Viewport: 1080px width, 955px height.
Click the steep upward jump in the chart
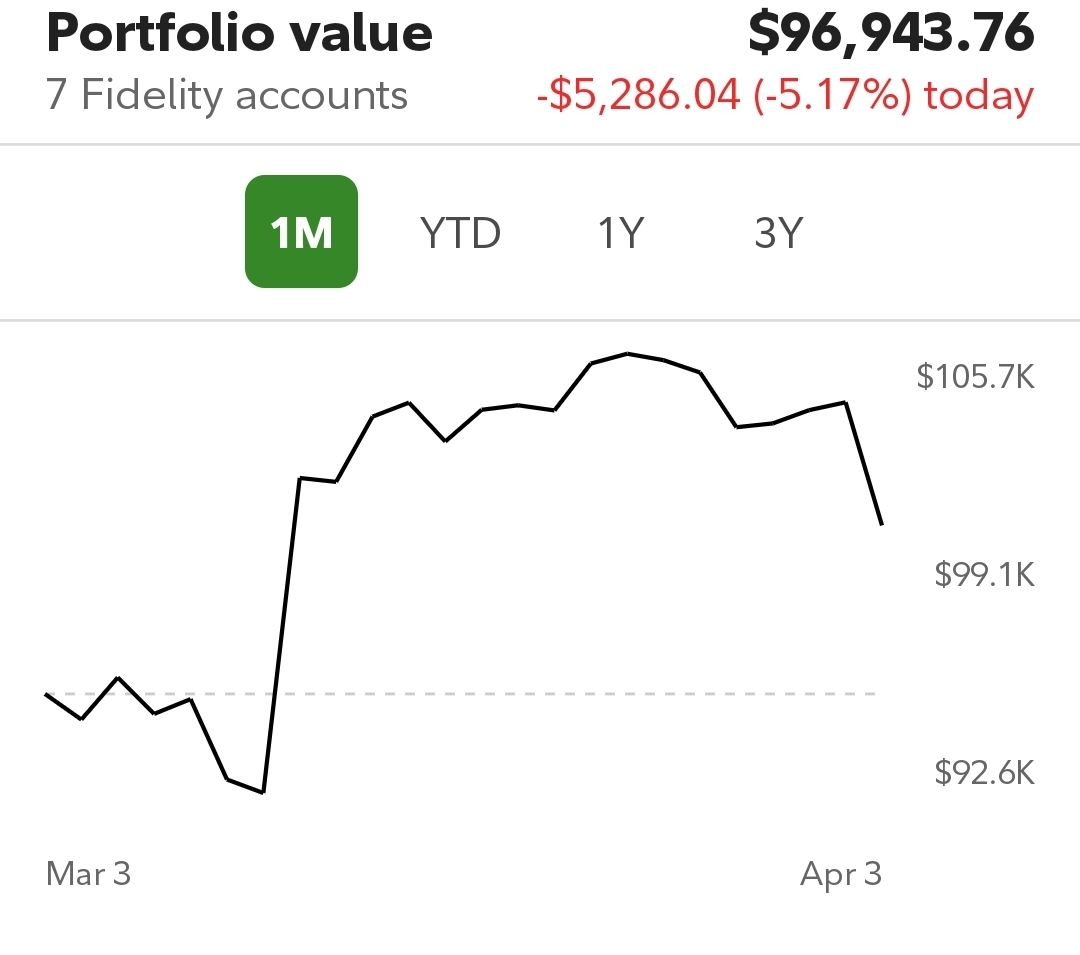tap(281, 635)
